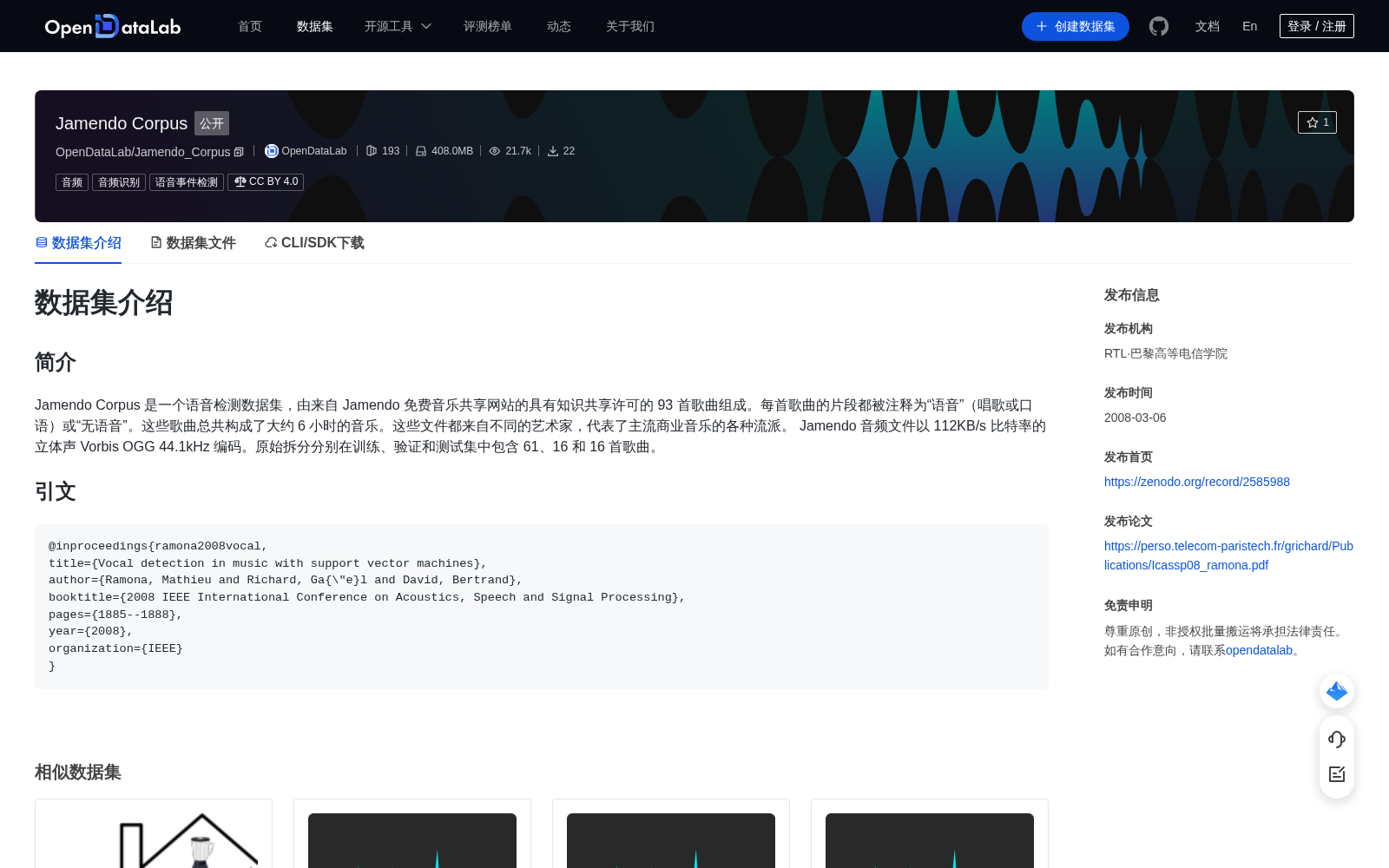Click the downloads icon showing 22
This screenshot has height=868, width=1389.
point(553,151)
